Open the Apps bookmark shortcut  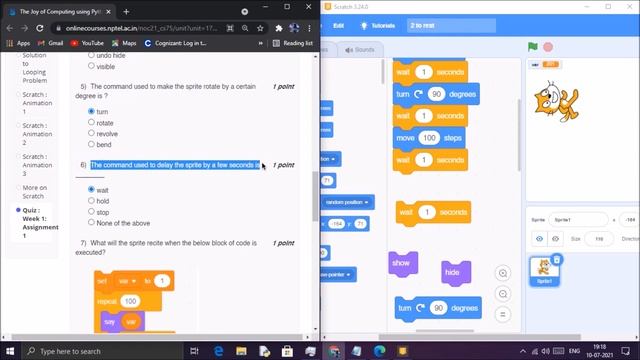(x=18, y=43)
